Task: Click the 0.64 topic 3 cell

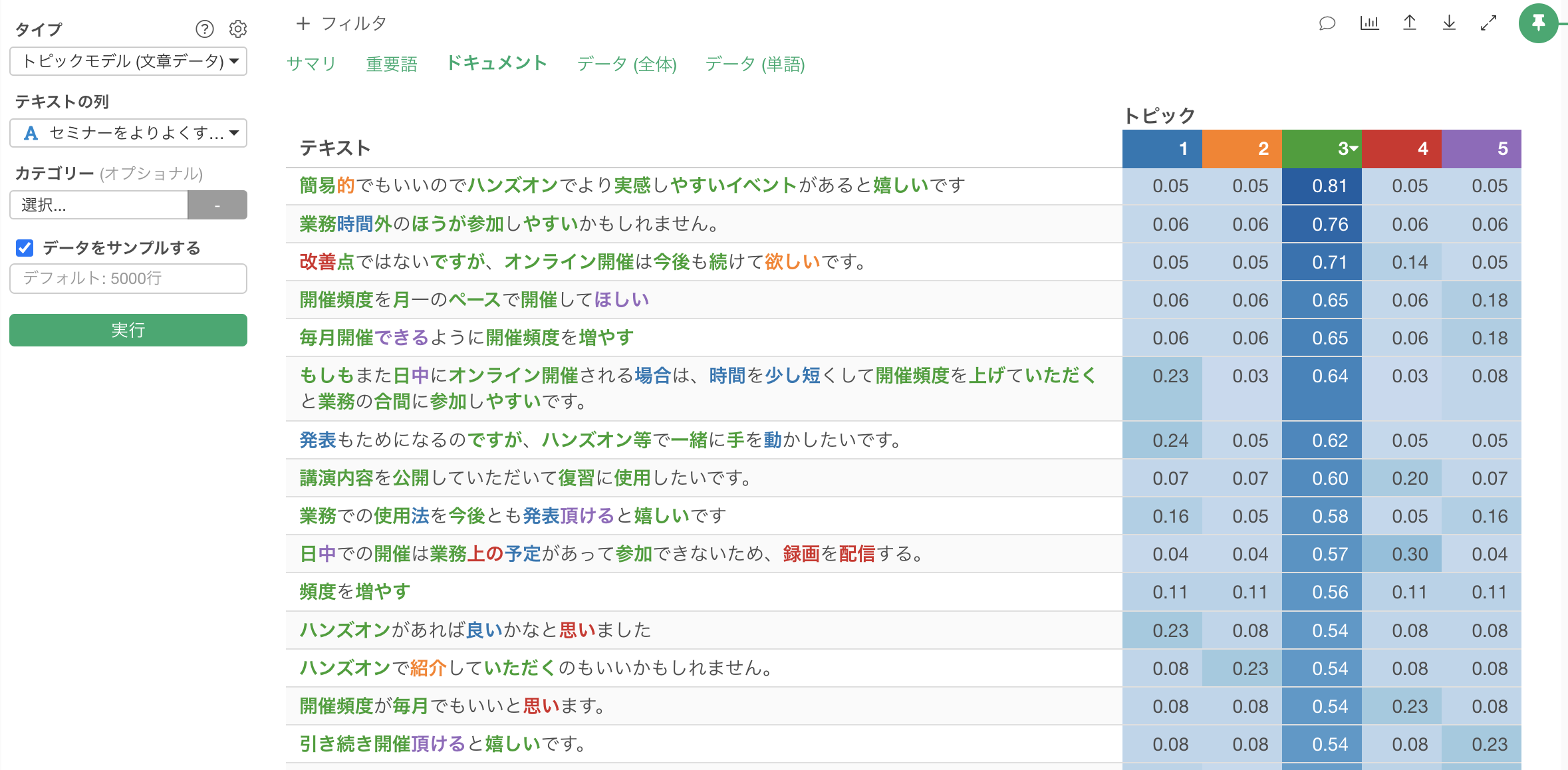Action: [x=1322, y=389]
